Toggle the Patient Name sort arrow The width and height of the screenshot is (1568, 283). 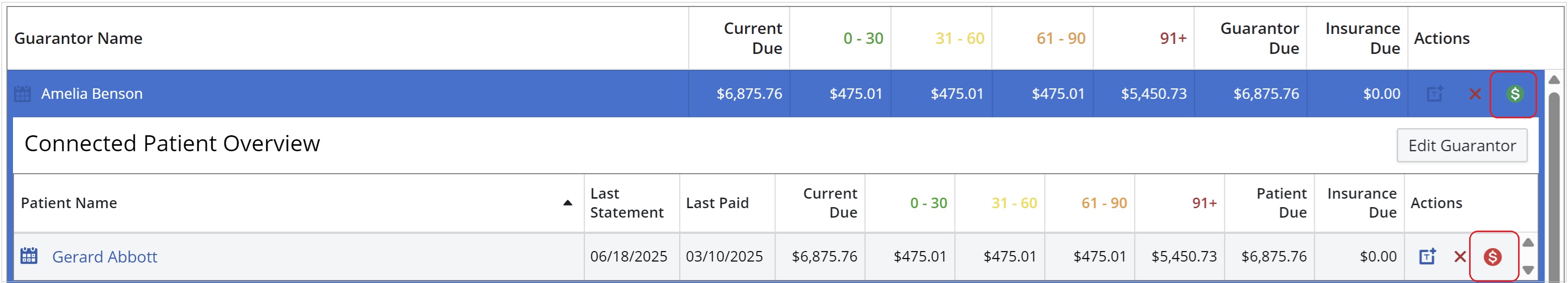[x=567, y=203]
